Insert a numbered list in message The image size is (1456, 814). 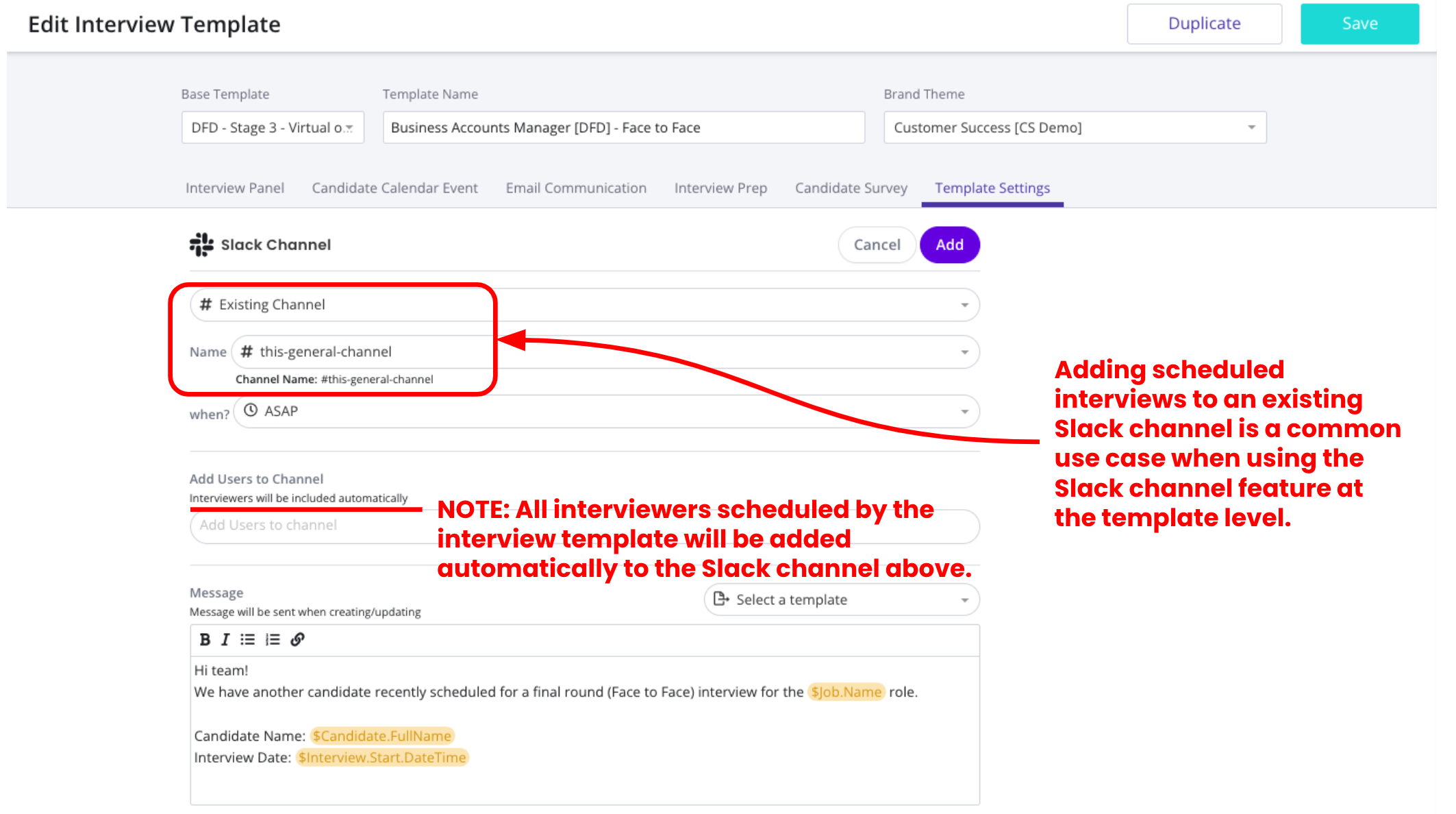pos(273,639)
